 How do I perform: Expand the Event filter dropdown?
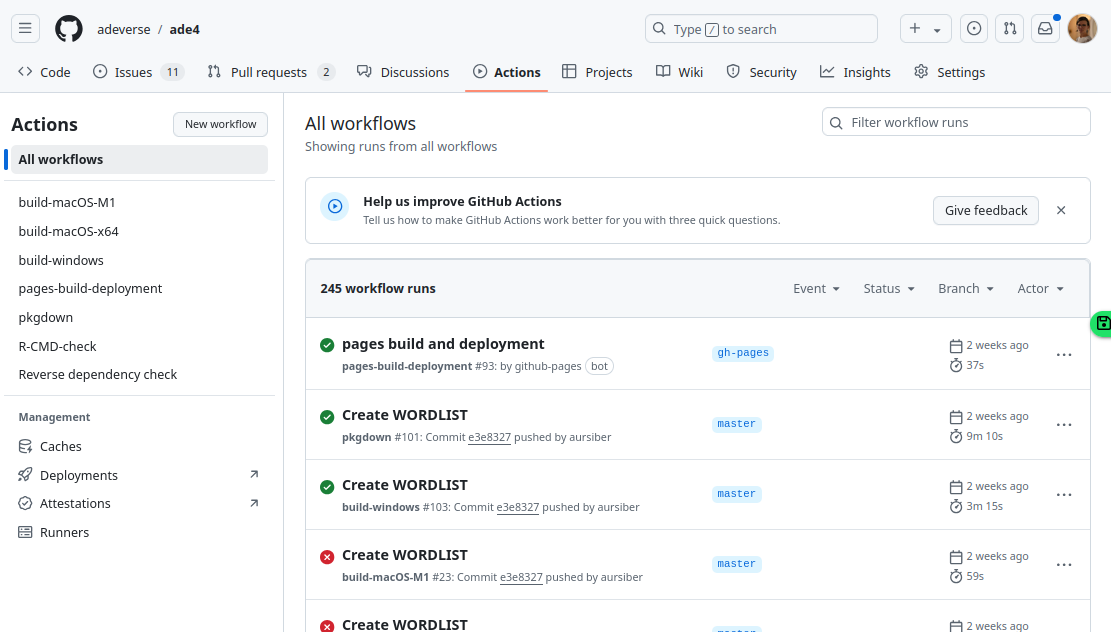point(816,288)
